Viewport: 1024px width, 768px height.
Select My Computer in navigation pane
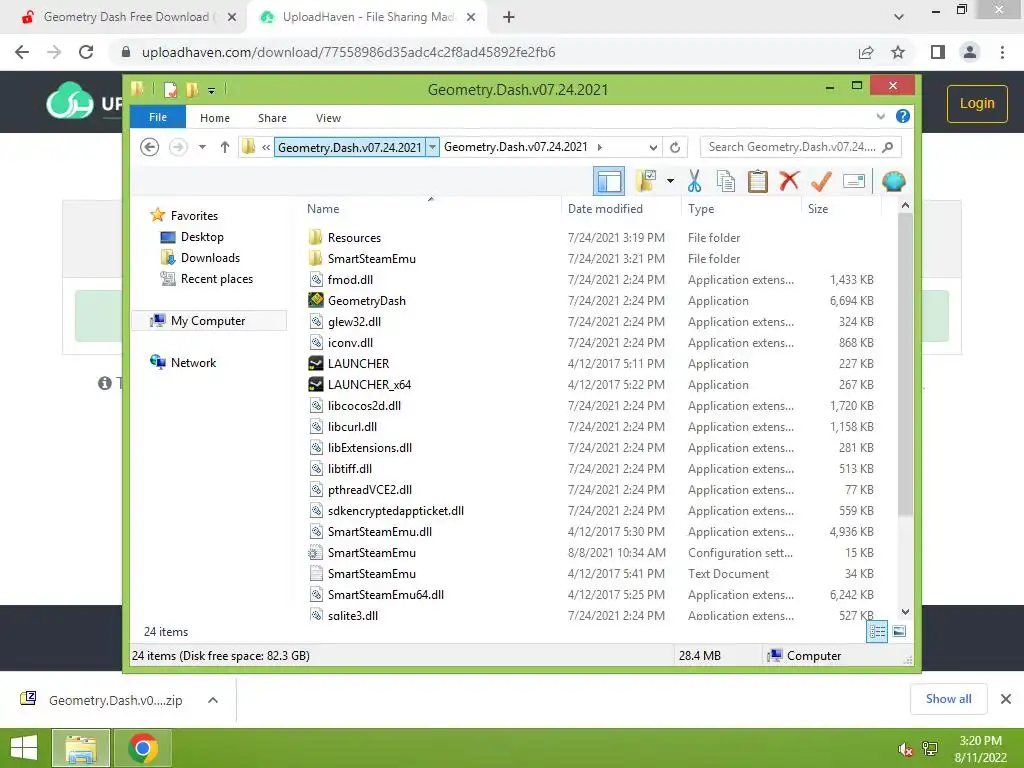[209, 321]
